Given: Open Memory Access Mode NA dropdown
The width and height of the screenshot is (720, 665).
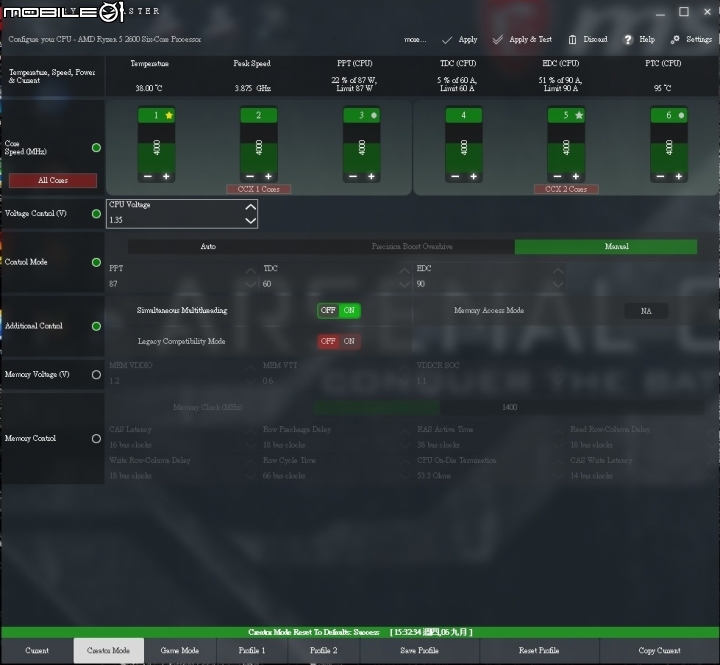Looking at the screenshot, I should pos(646,311).
